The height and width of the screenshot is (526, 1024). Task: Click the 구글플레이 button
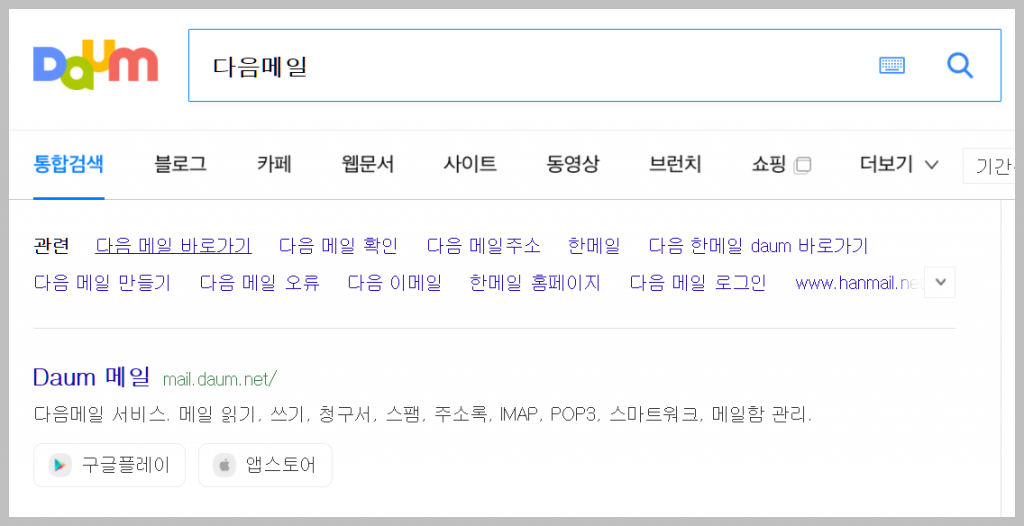[x=110, y=465]
